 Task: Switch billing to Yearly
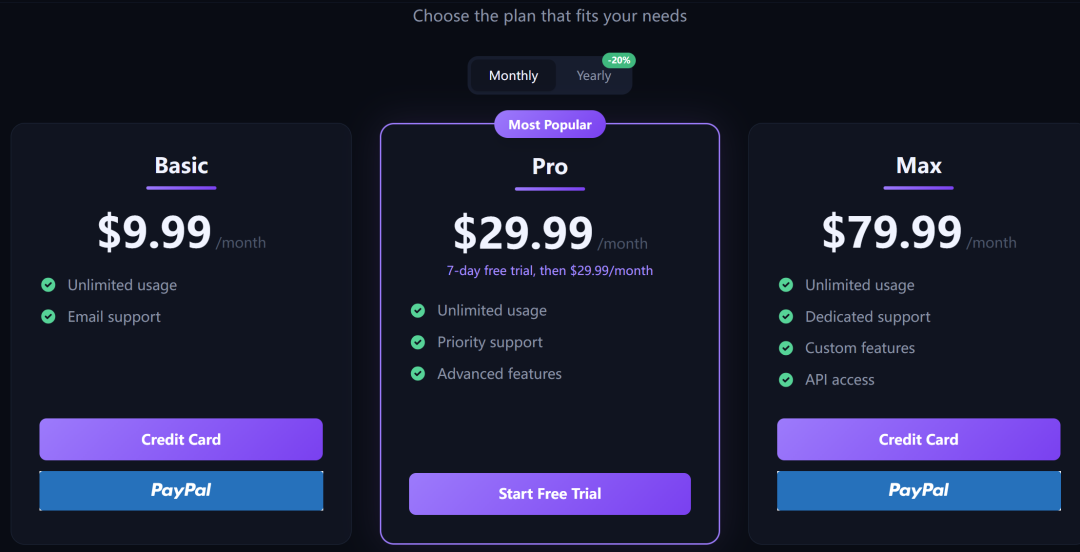(x=593, y=76)
